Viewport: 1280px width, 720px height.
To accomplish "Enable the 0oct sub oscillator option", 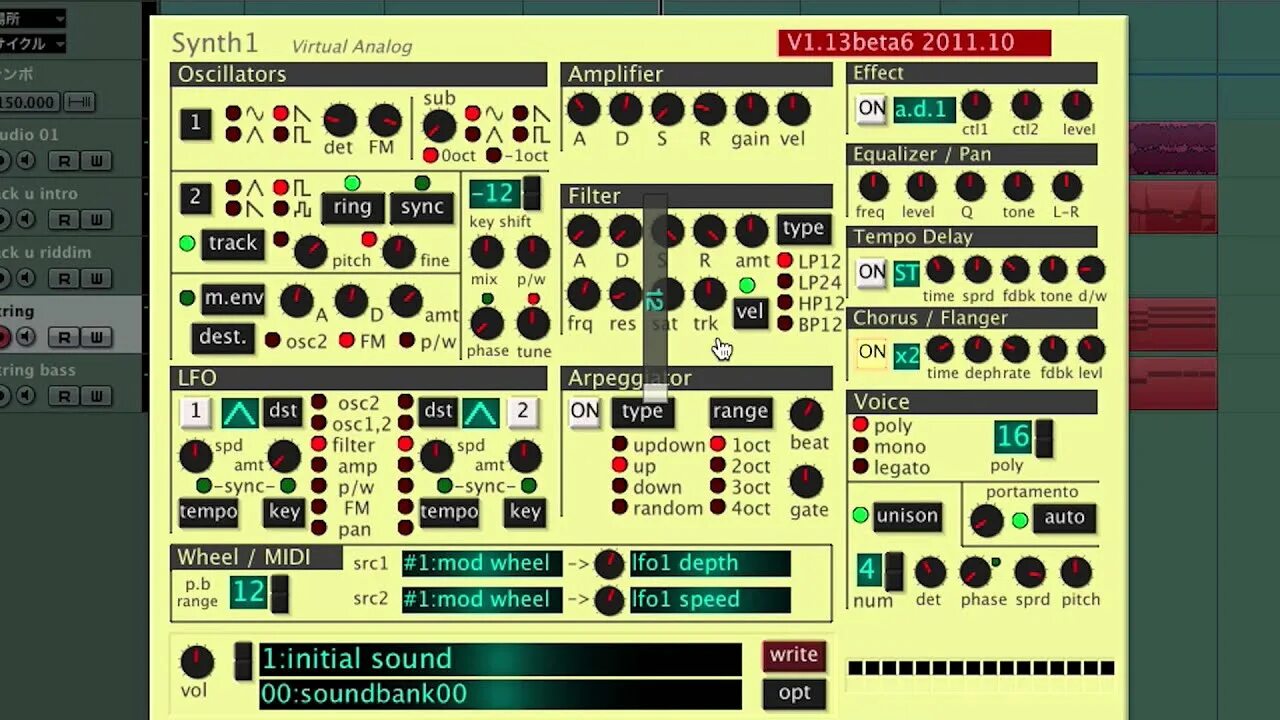I will pos(431,156).
